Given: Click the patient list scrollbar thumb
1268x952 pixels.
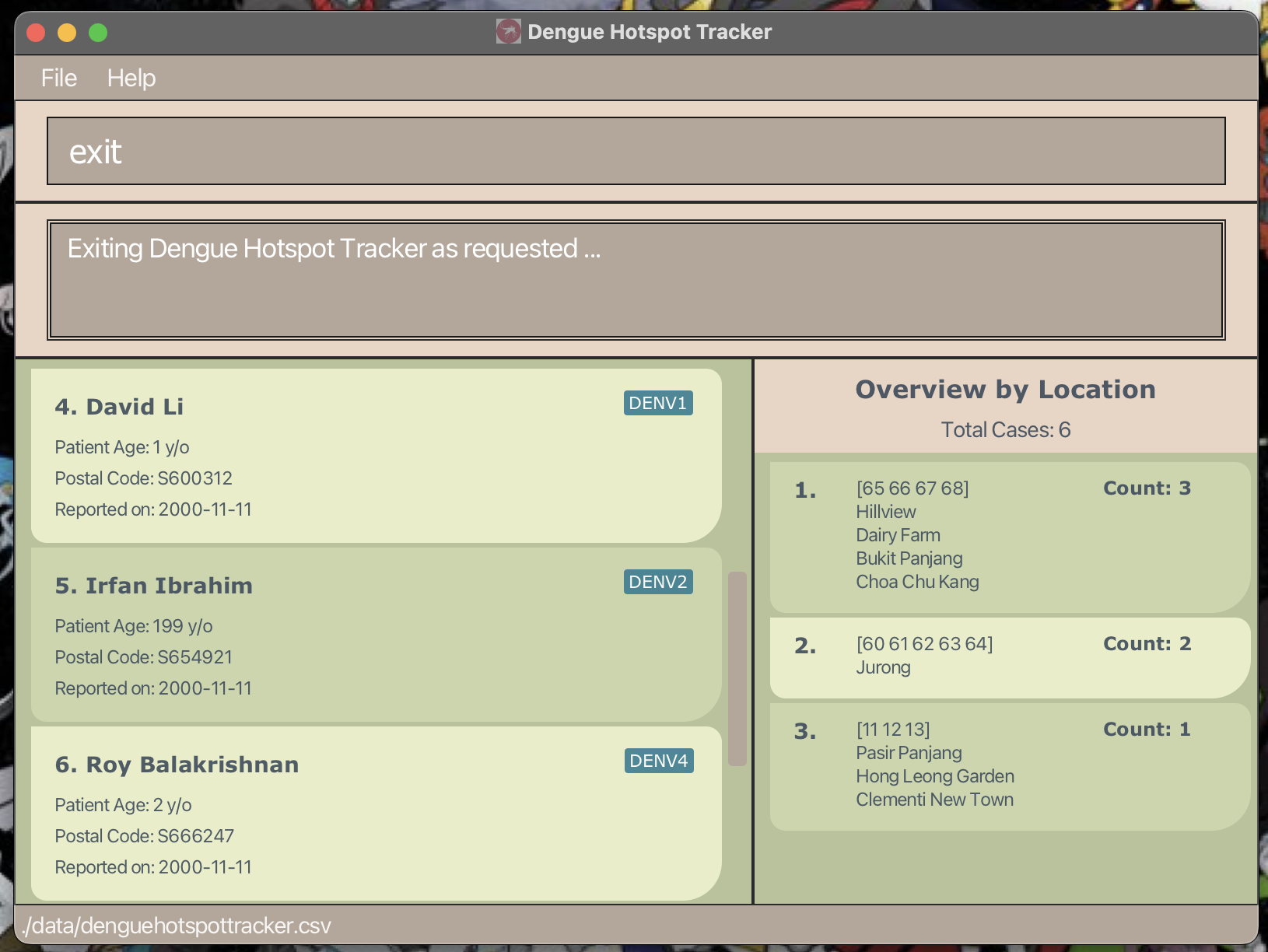Looking at the screenshot, I should (x=737, y=669).
